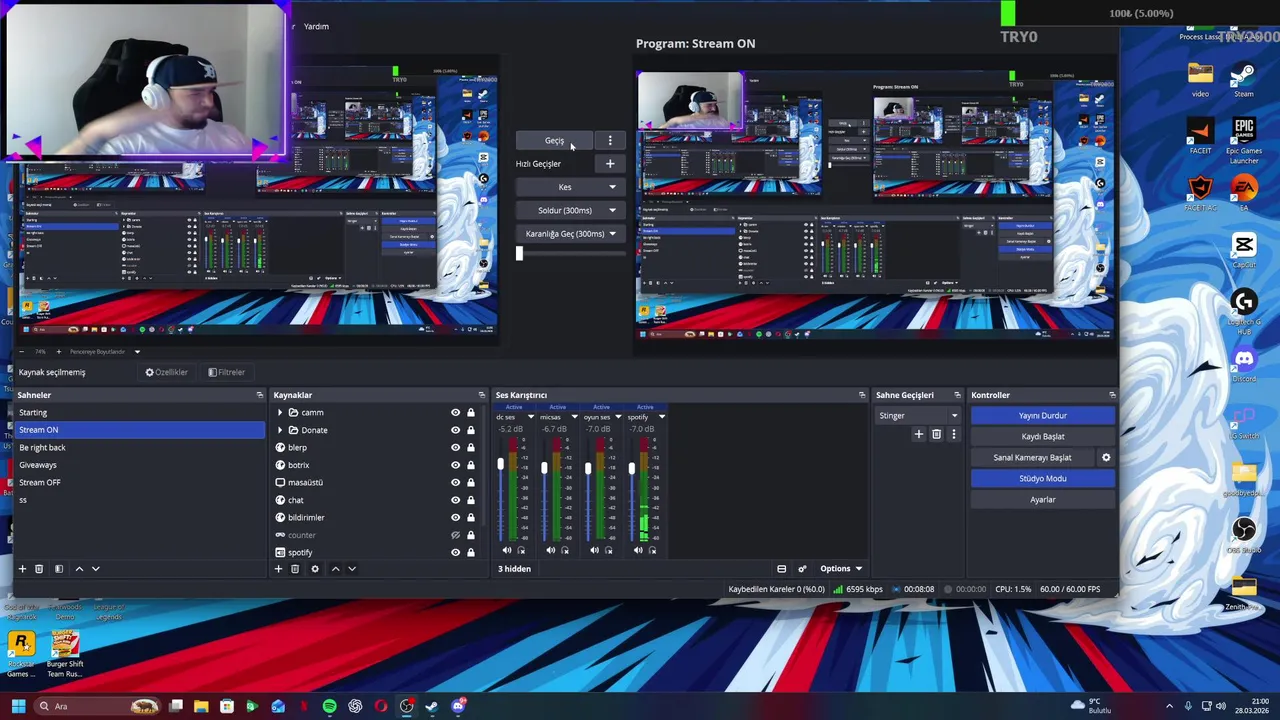
Task: Add quick transition with plus beside Hızlı Geçişler
Action: 610,164
